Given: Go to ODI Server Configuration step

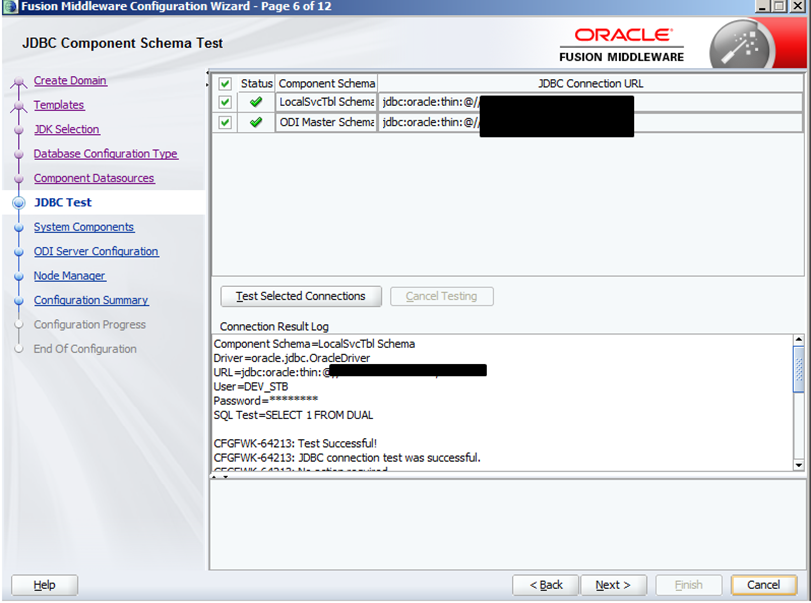Looking at the screenshot, I should [96, 252].
